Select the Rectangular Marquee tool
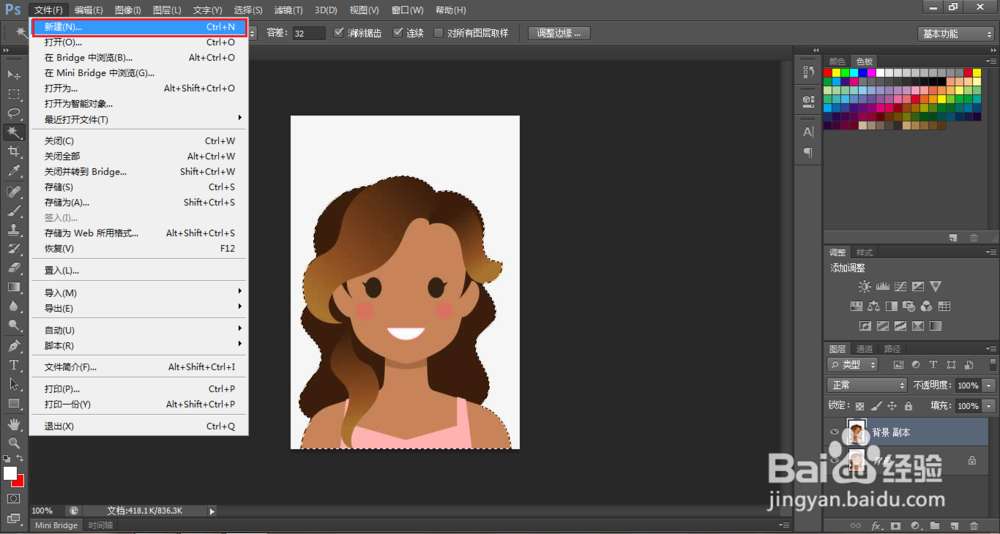The height and width of the screenshot is (534, 1000). coord(13,94)
